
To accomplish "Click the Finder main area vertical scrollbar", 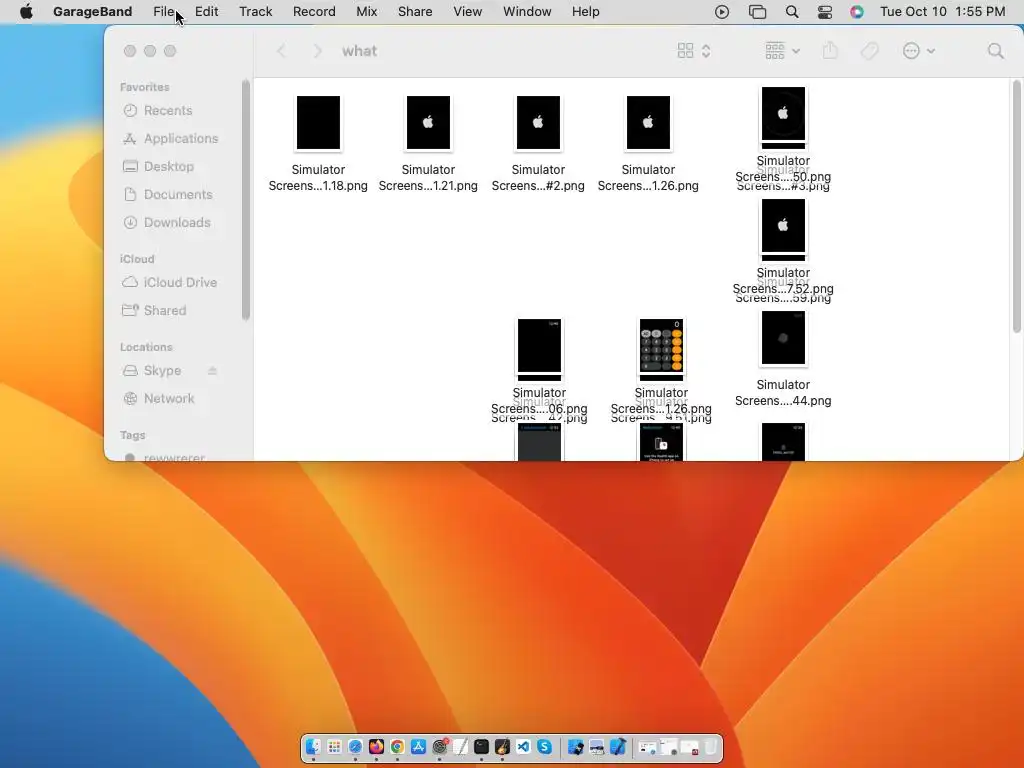I will 1016,206.
